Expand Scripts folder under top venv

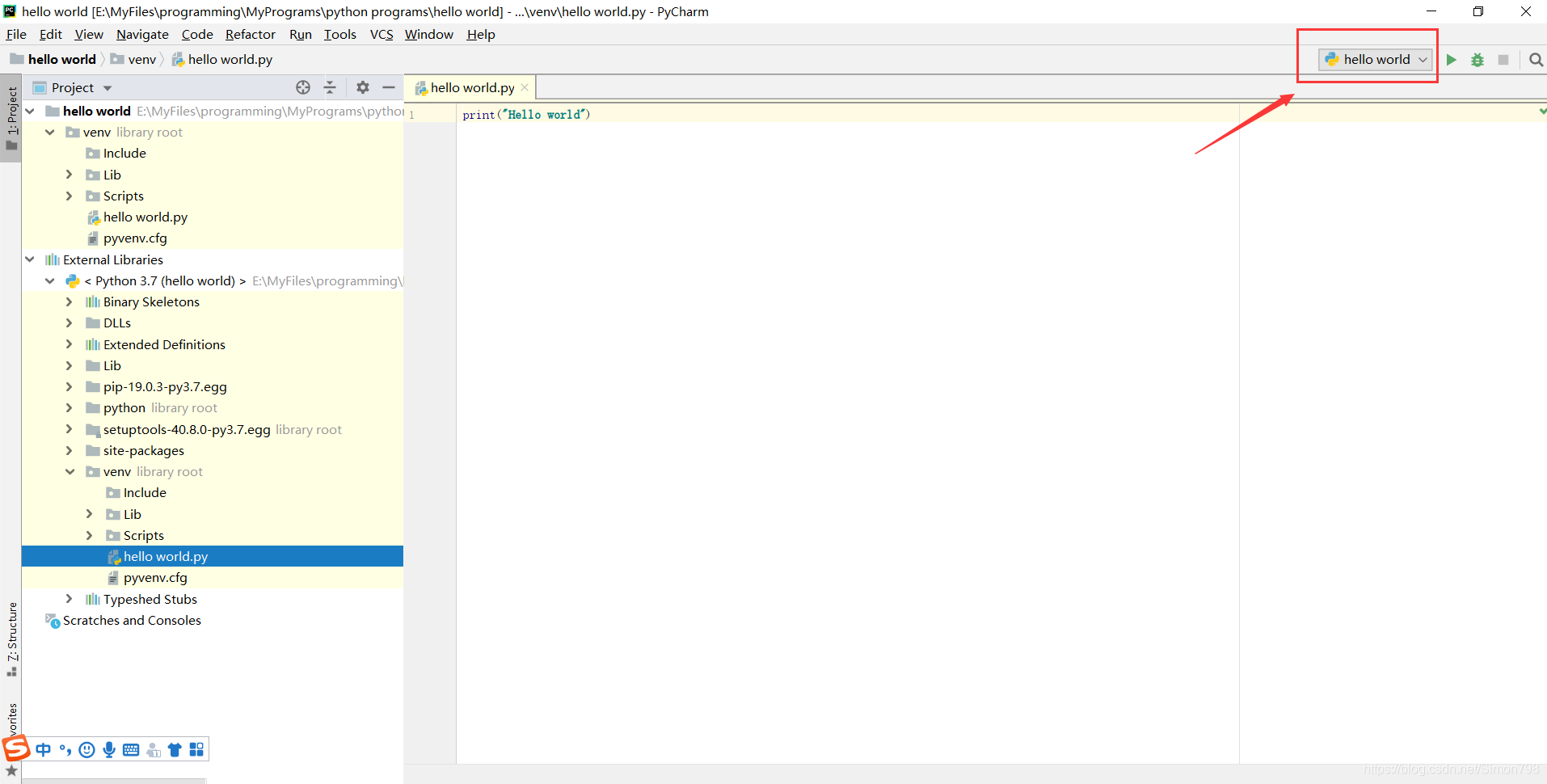click(x=70, y=196)
